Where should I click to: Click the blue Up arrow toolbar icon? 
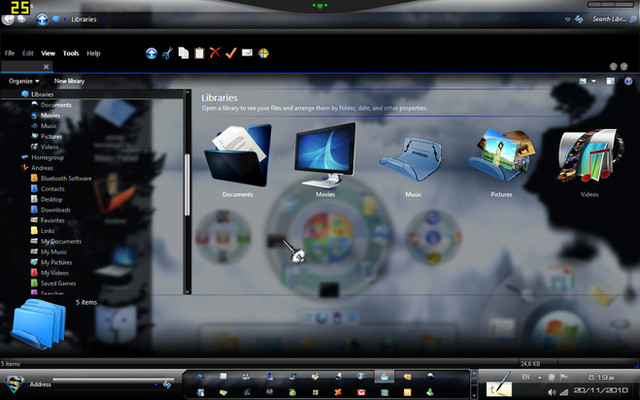(151, 53)
